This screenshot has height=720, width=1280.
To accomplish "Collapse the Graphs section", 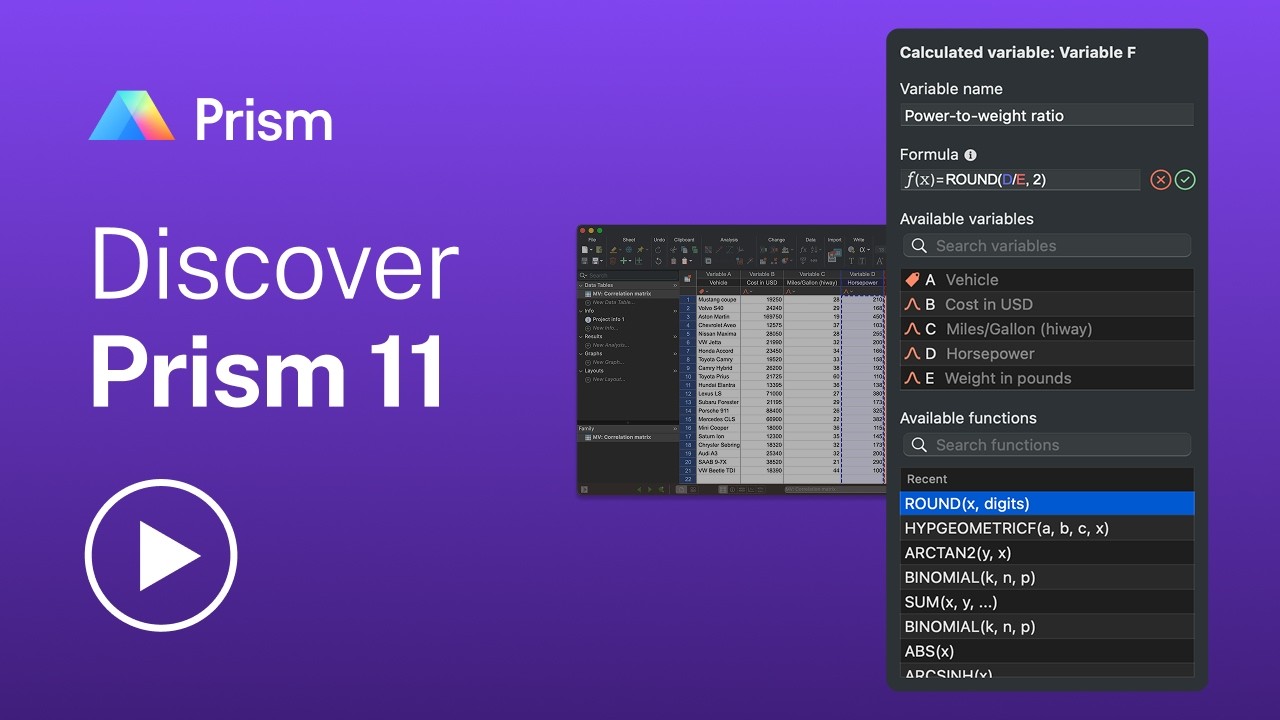I will [580, 353].
